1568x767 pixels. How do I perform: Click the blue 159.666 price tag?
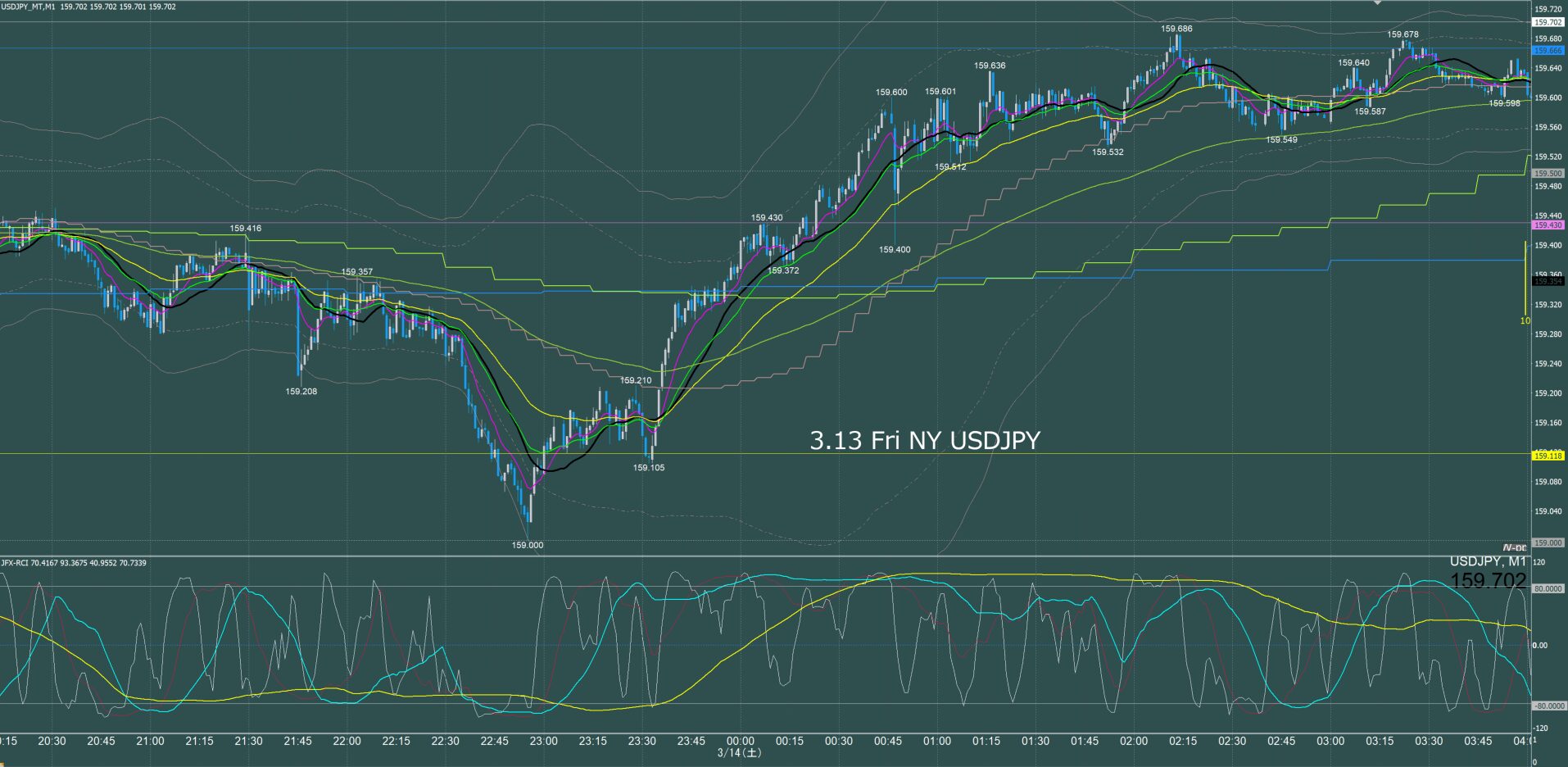click(1548, 51)
